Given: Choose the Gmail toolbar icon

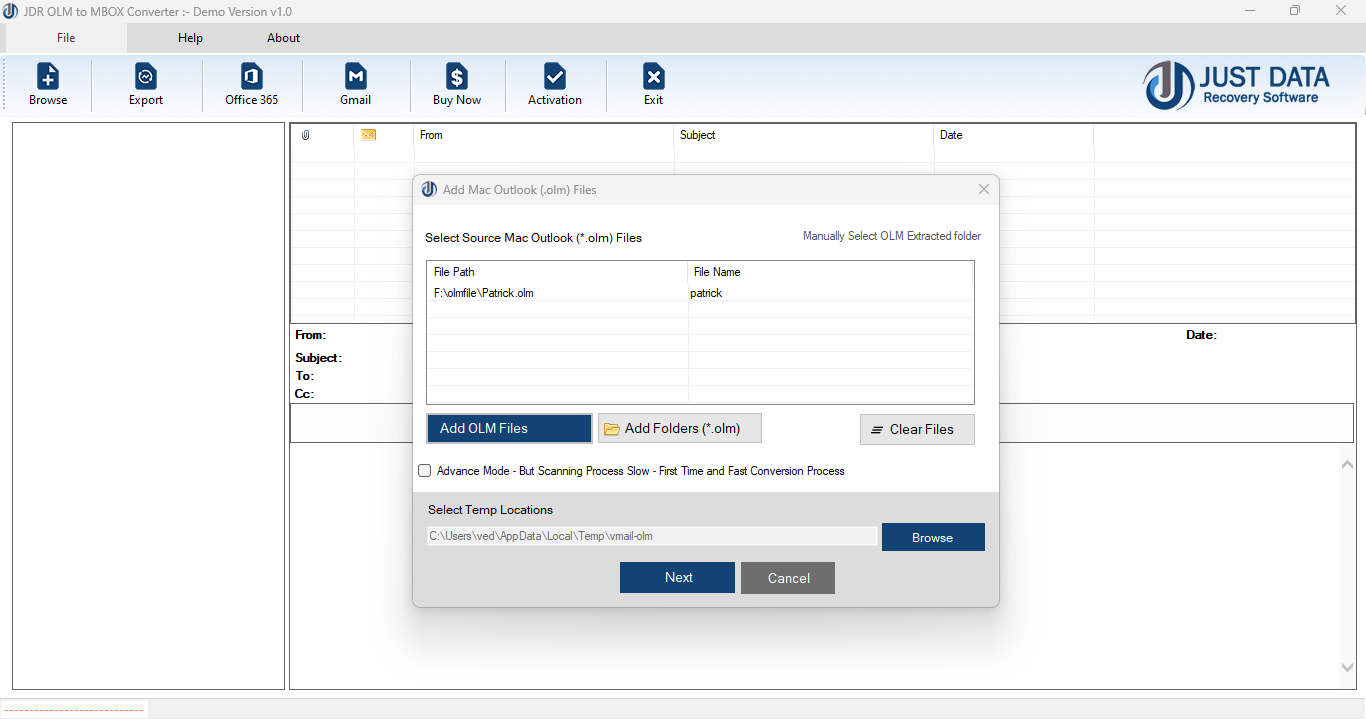Looking at the screenshot, I should click(x=356, y=84).
